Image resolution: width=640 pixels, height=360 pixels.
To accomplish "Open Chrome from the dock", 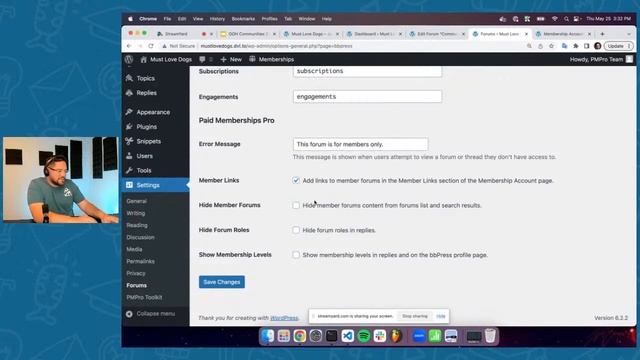I will tap(300, 336).
